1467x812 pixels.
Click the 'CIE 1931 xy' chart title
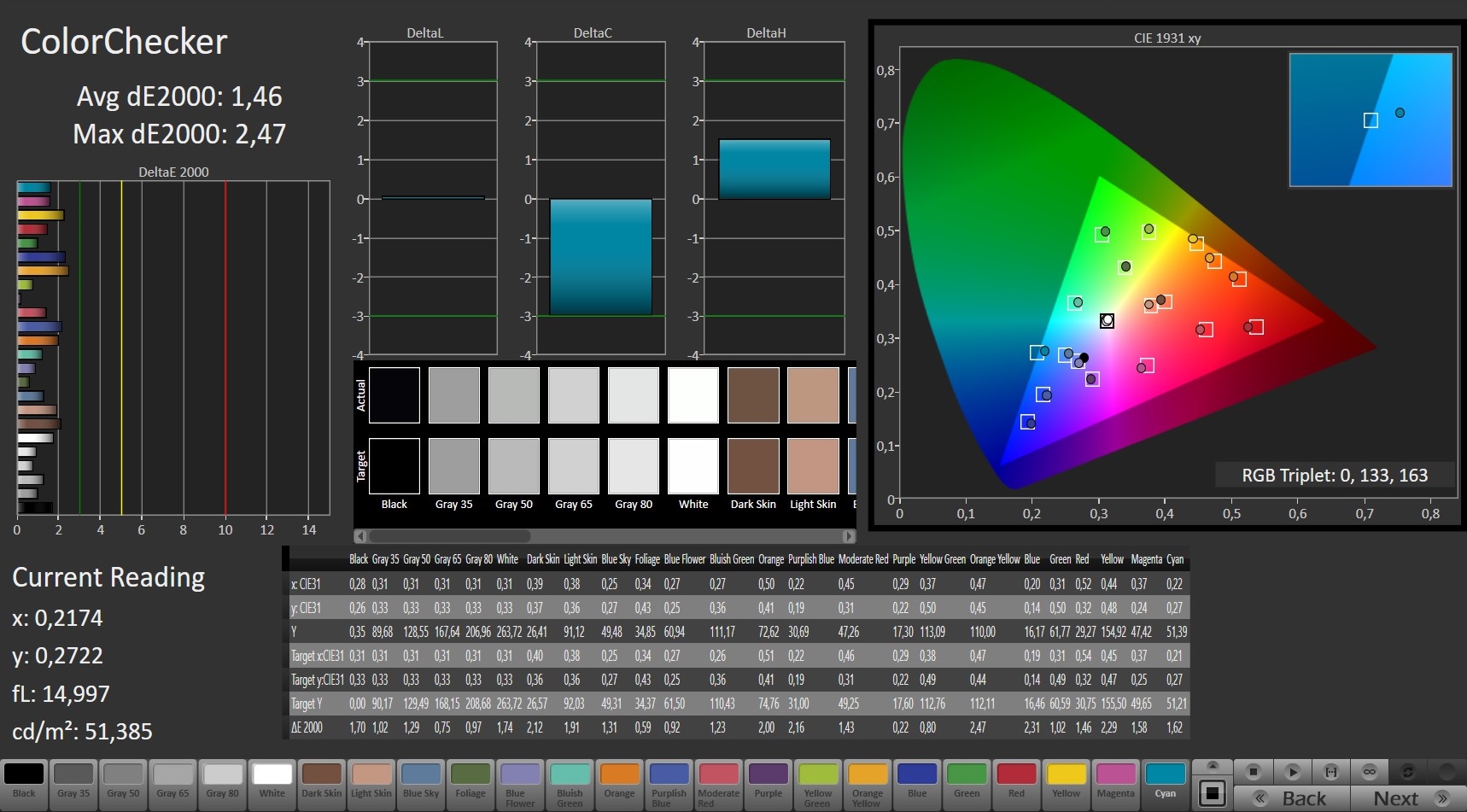coord(1167,38)
